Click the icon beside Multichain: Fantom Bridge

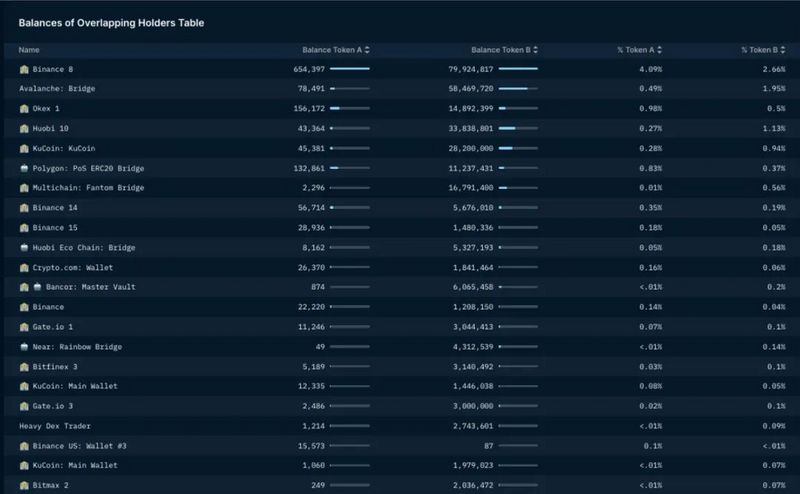click(x=24, y=188)
